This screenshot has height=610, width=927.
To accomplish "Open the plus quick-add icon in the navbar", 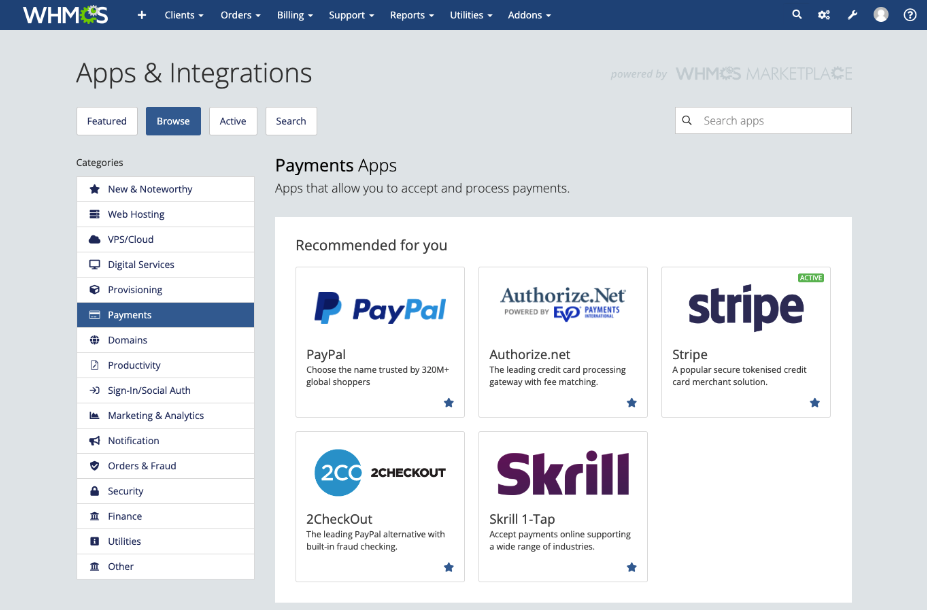I will (142, 15).
